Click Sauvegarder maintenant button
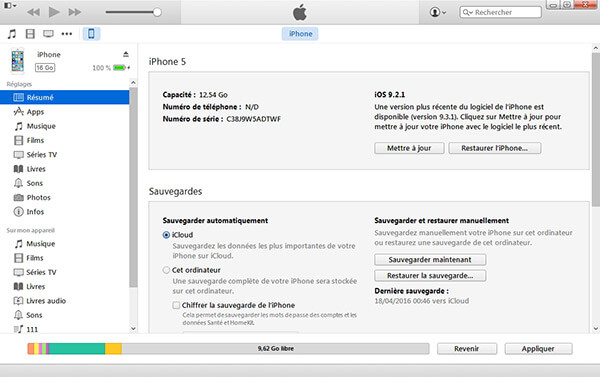The image size is (600, 377). tap(430, 259)
